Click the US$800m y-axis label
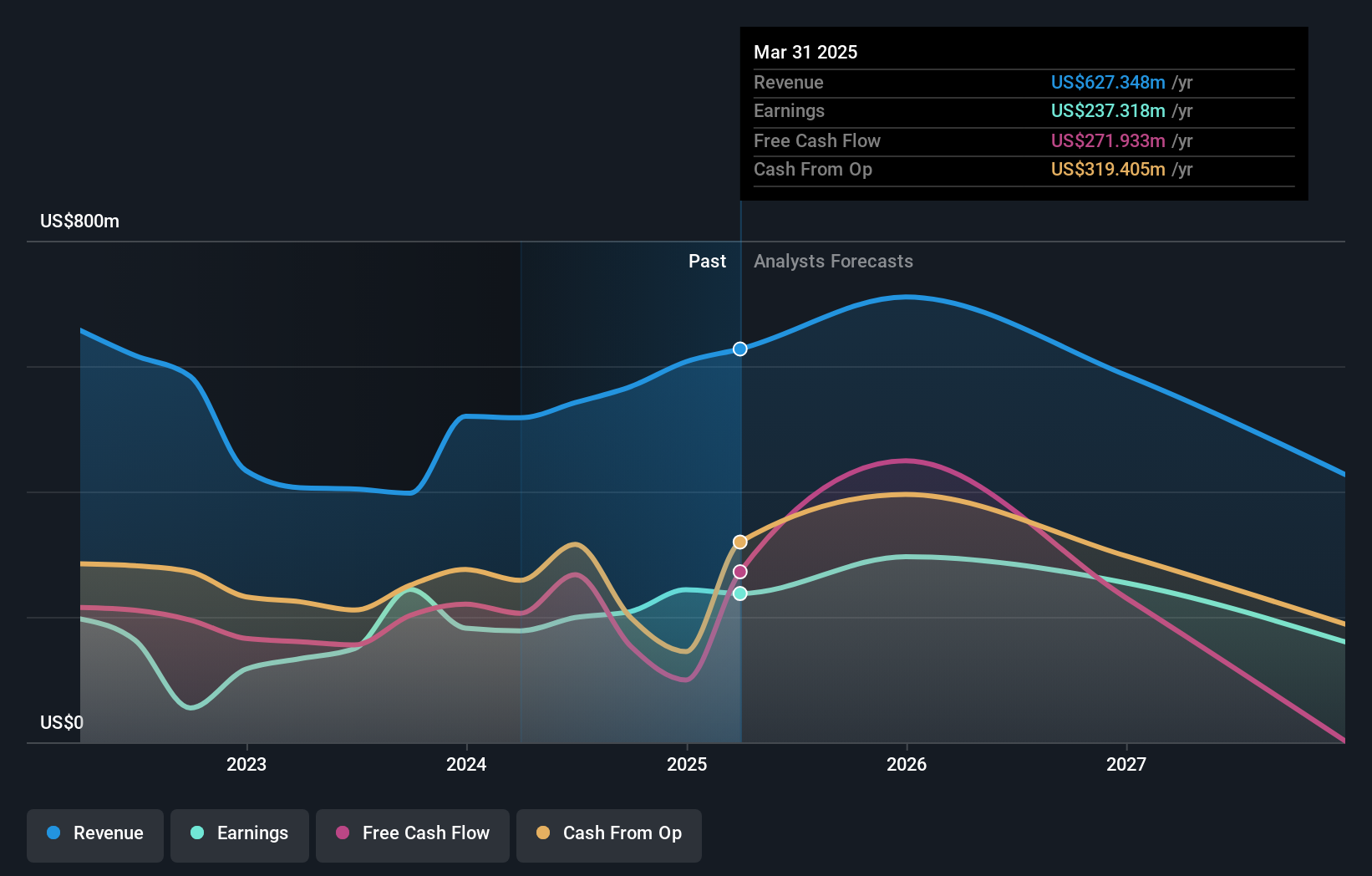The image size is (1372, 876). 80,222
